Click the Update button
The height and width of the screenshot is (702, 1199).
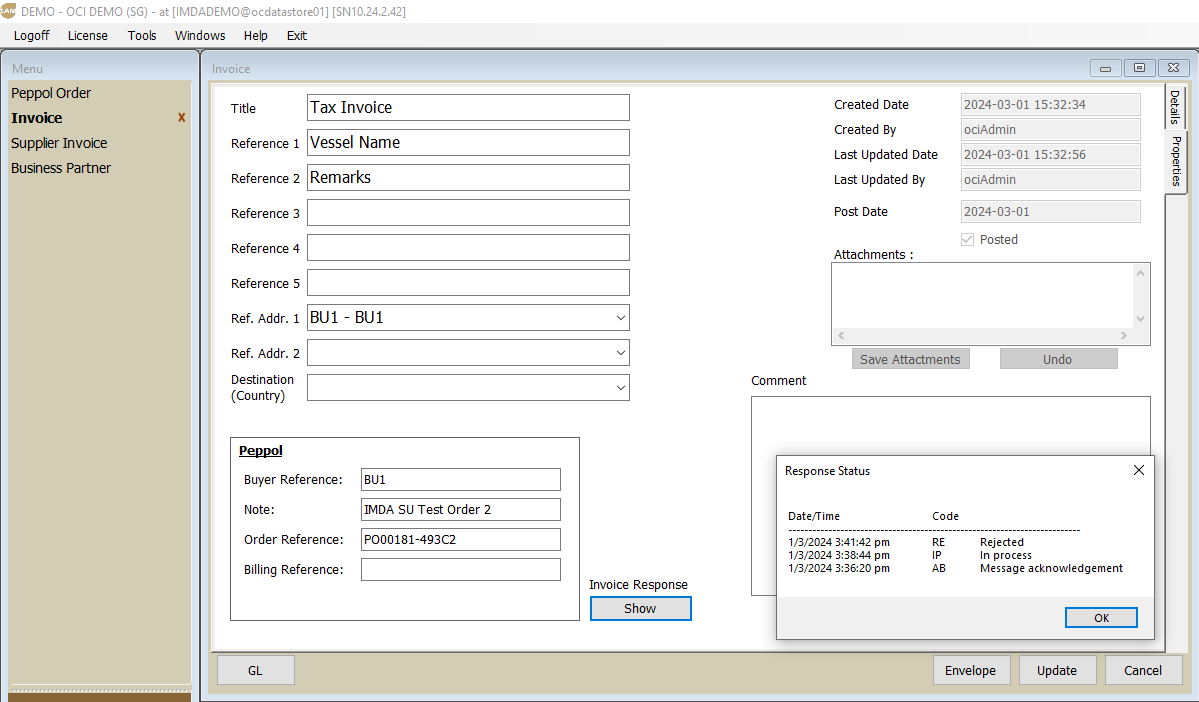(x=1057, y=670)
